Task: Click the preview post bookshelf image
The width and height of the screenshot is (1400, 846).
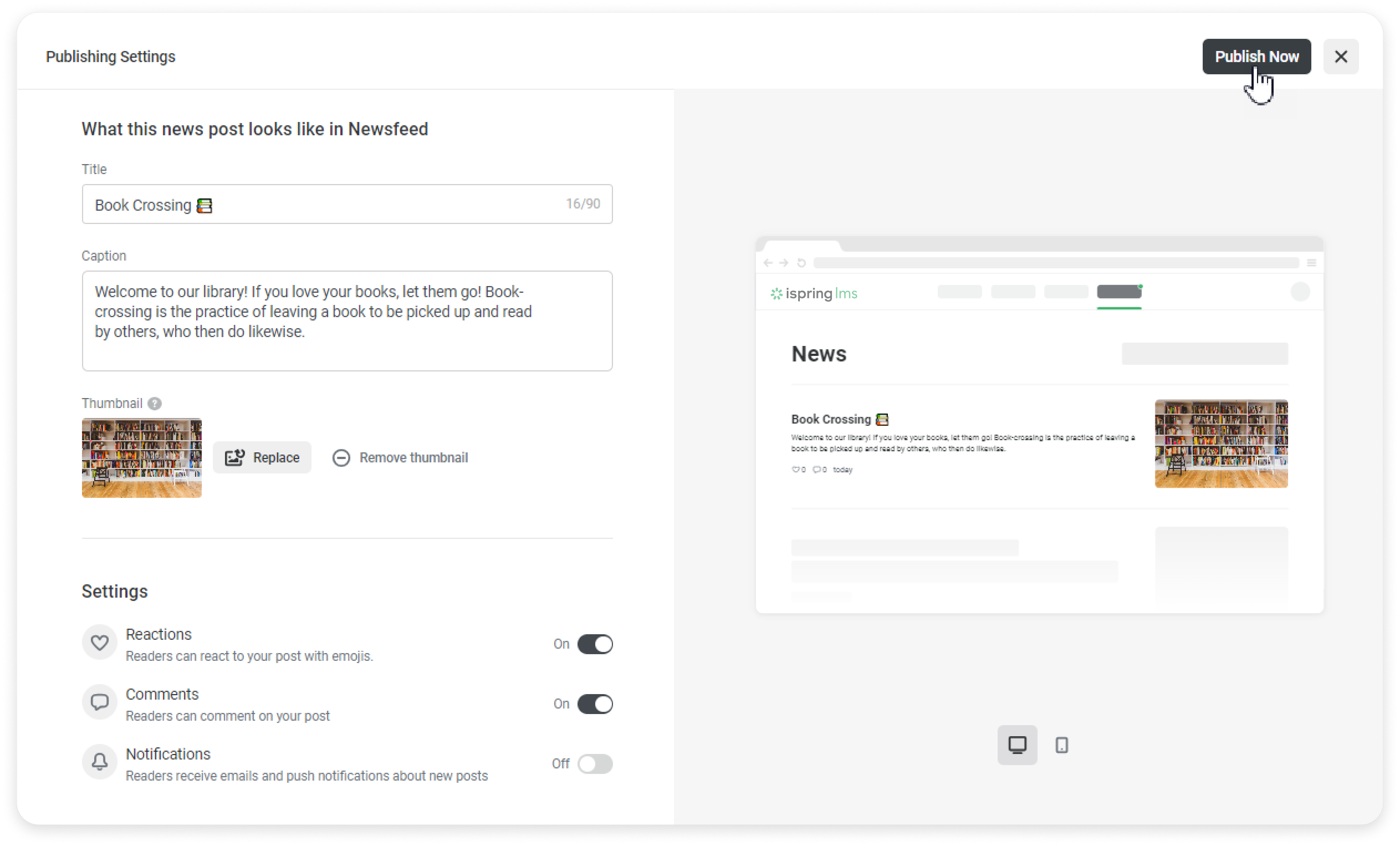Action: [x=1220, y=443]
